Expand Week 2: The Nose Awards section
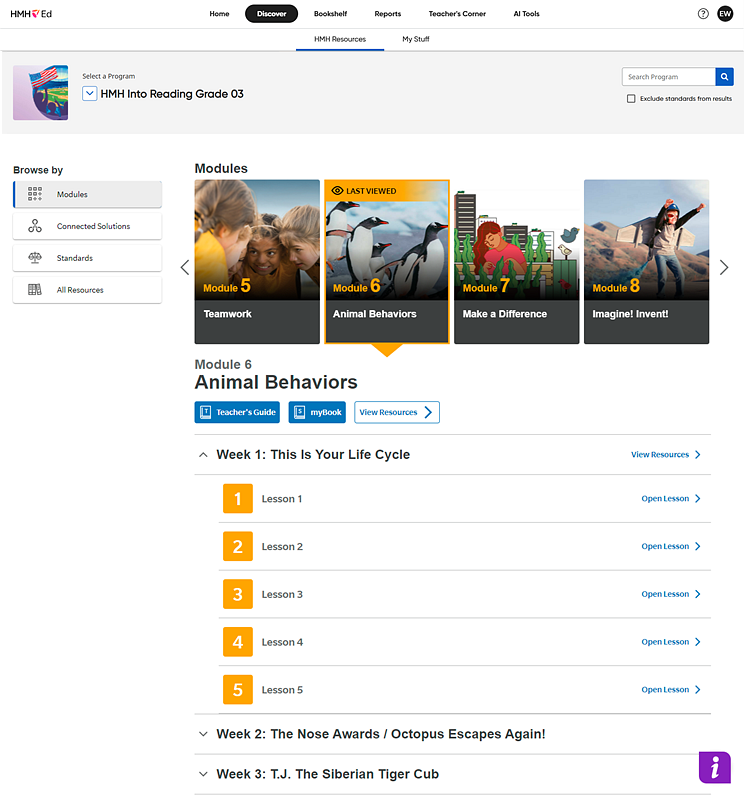 click(x=203, y=734)
